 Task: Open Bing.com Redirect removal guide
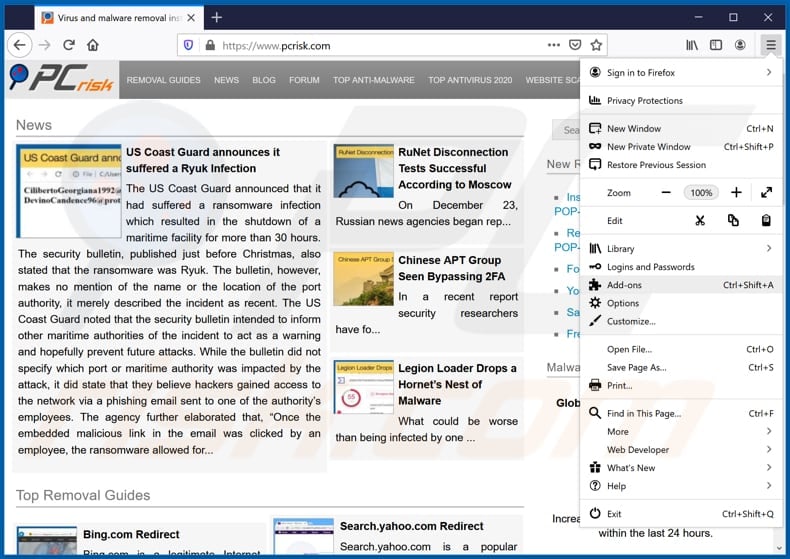click(x=131, y=534)
